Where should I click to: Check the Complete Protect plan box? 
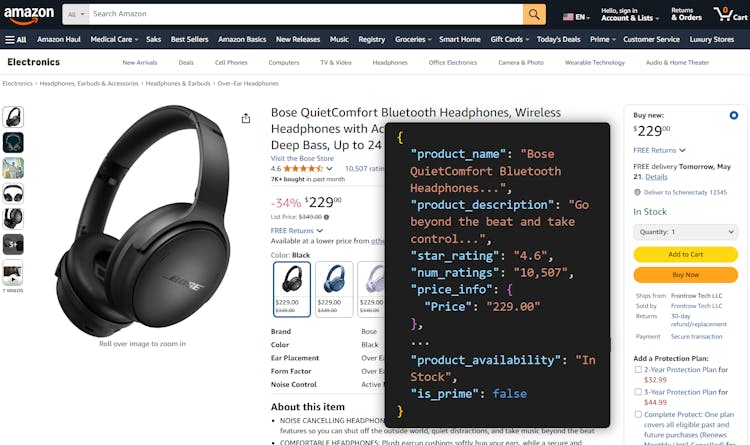638,414
